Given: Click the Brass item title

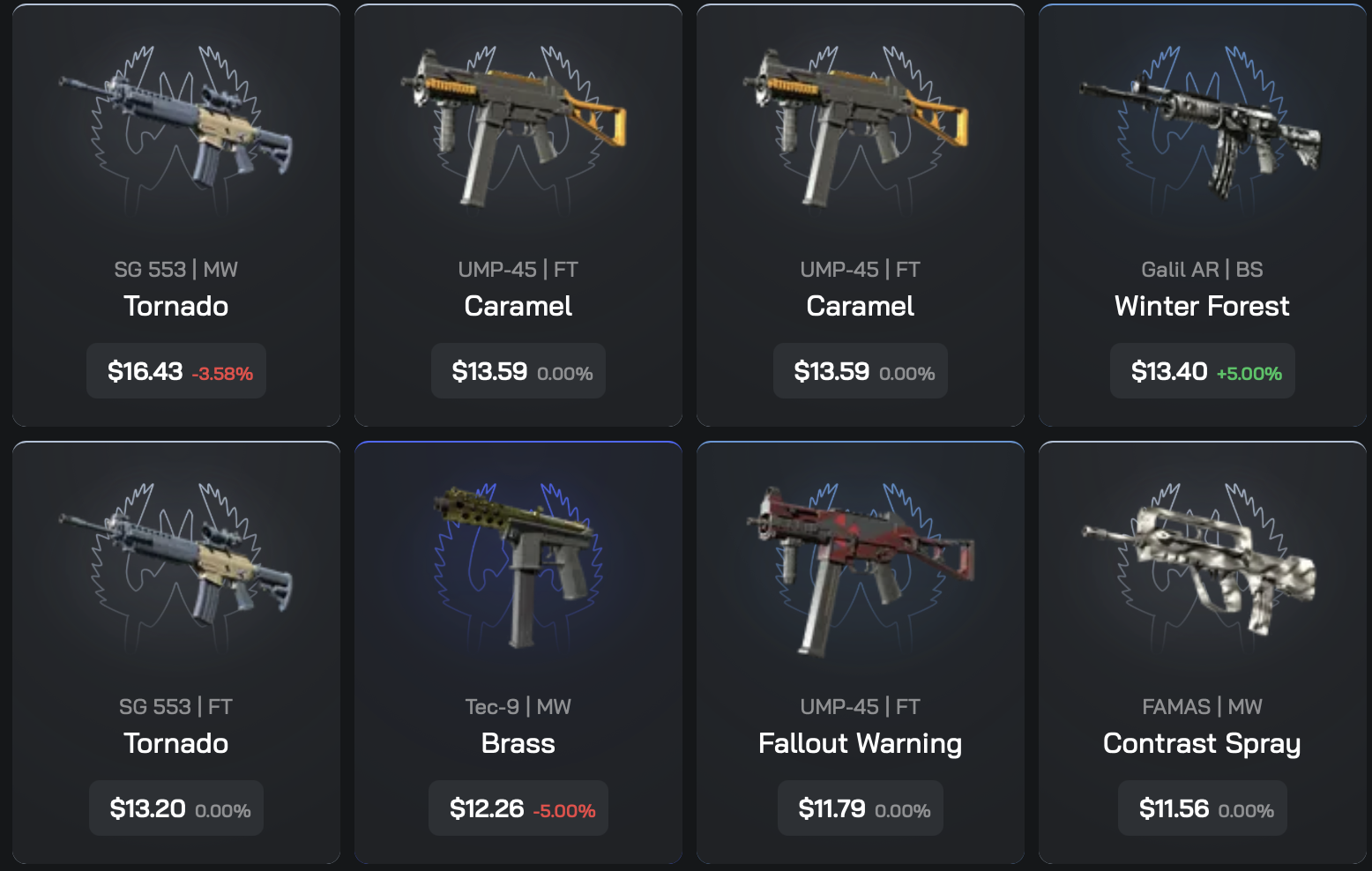Looking at the screenshot, I should pyautogui.click(x=518, y=743).
